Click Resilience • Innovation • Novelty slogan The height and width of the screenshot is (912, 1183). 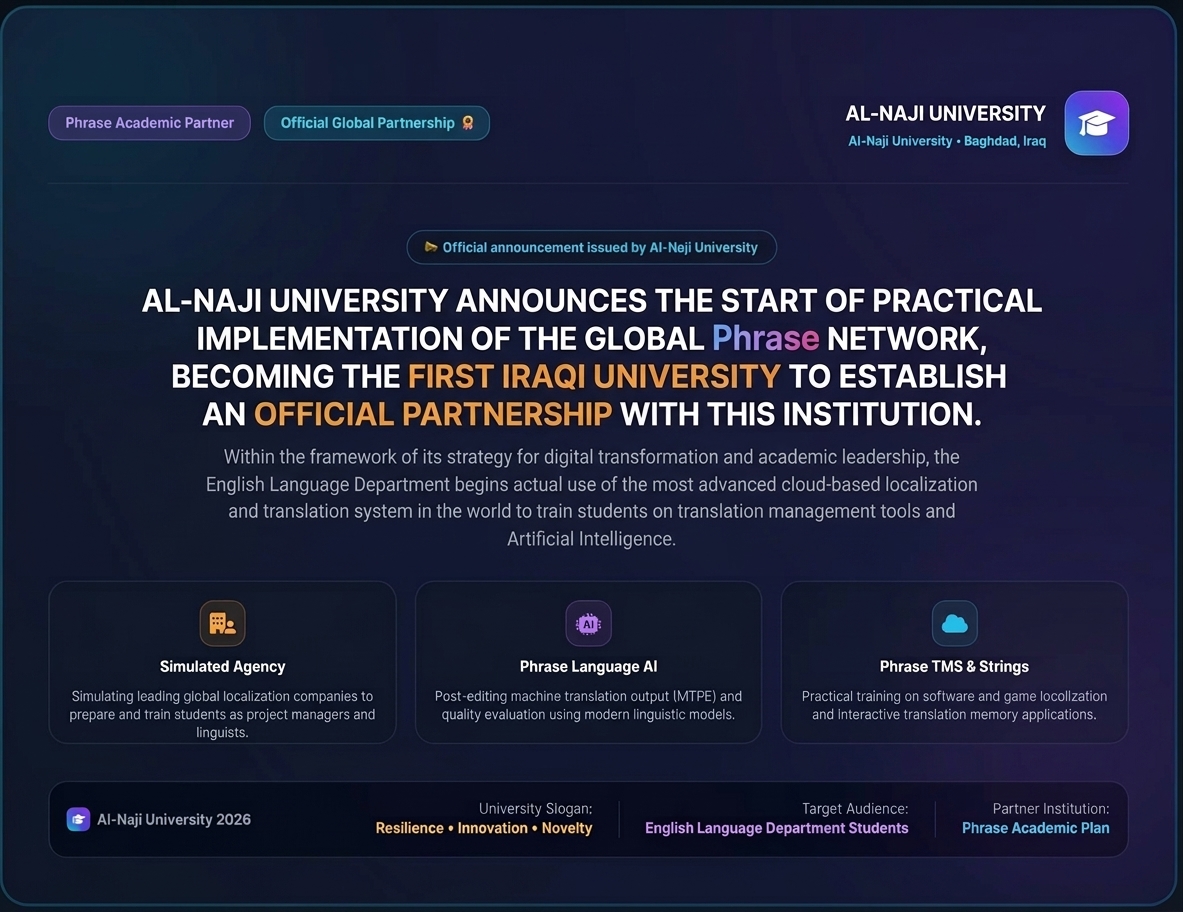(484, 828)
